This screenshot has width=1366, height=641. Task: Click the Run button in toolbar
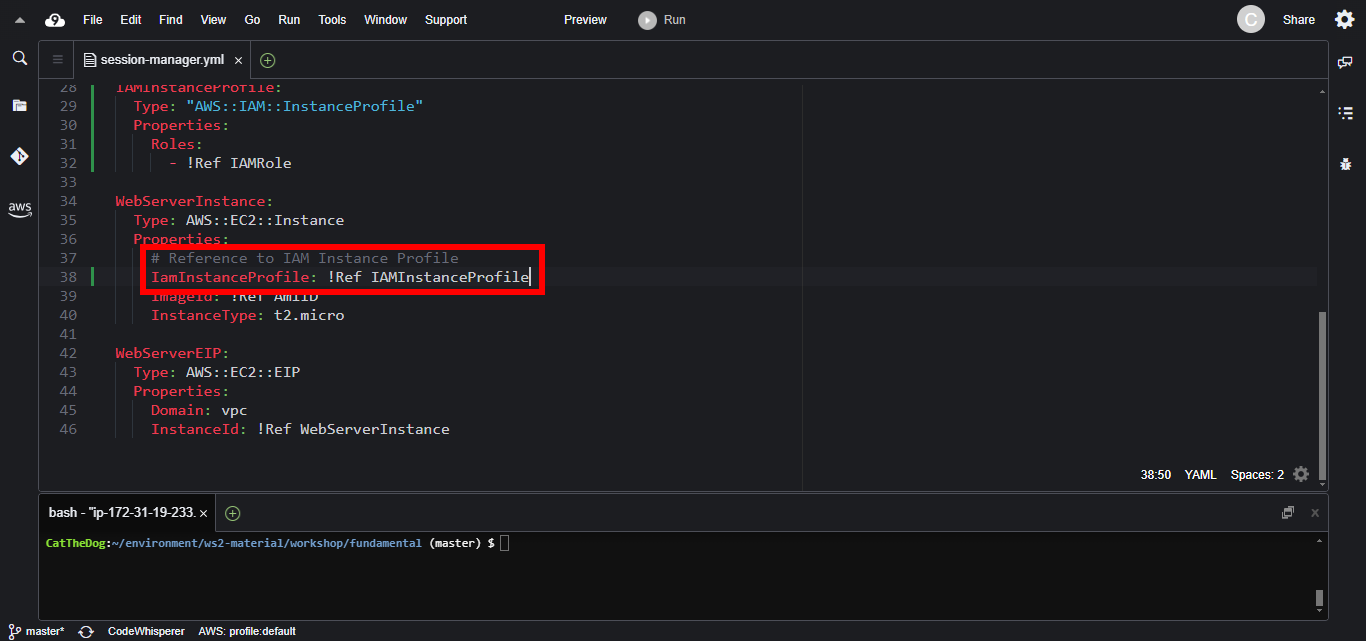663,20
